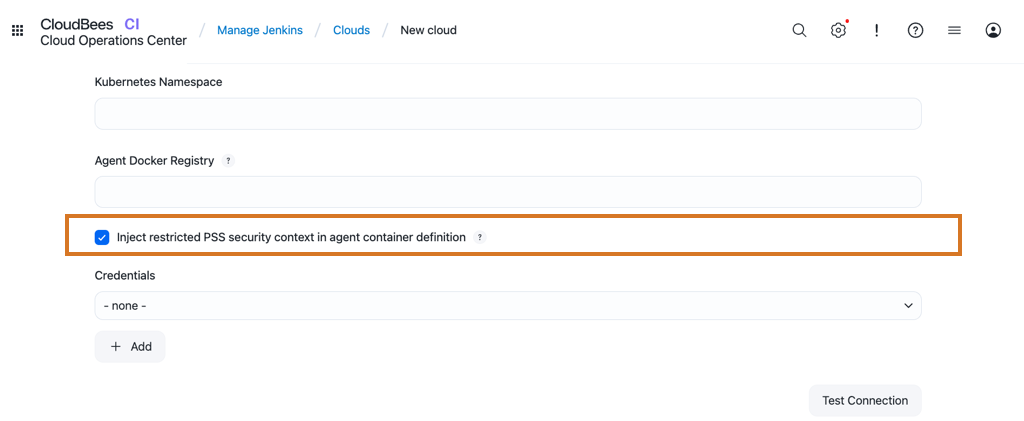The image size is (1024, 421).
Task: Open the exclamation alerts icon
Action: click(876, 31)
